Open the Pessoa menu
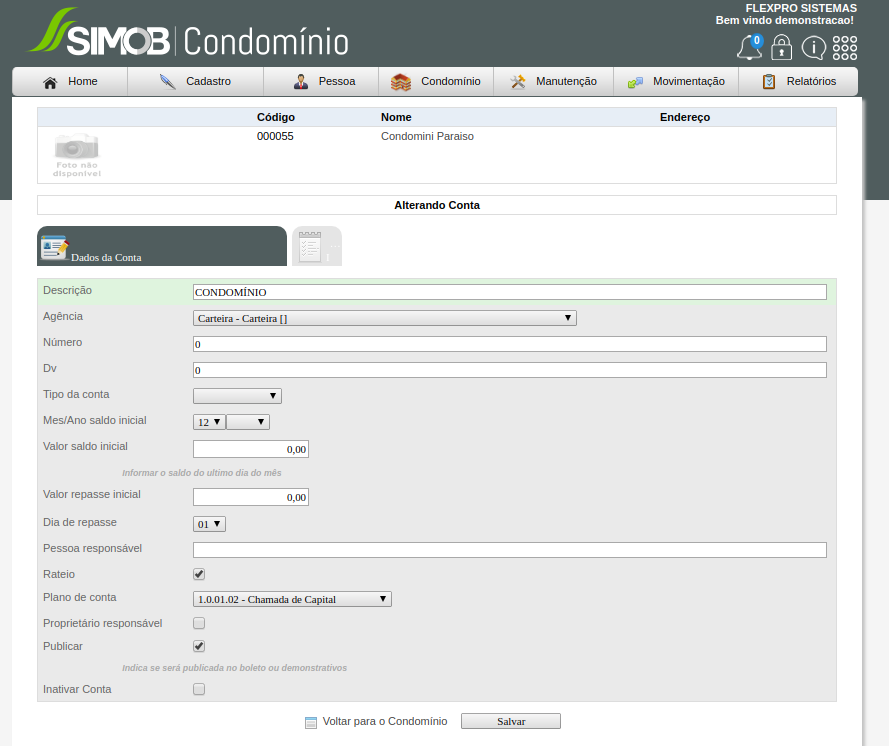Image resolution: width=889 pixels, height=746 pixels. coord(321,82)
